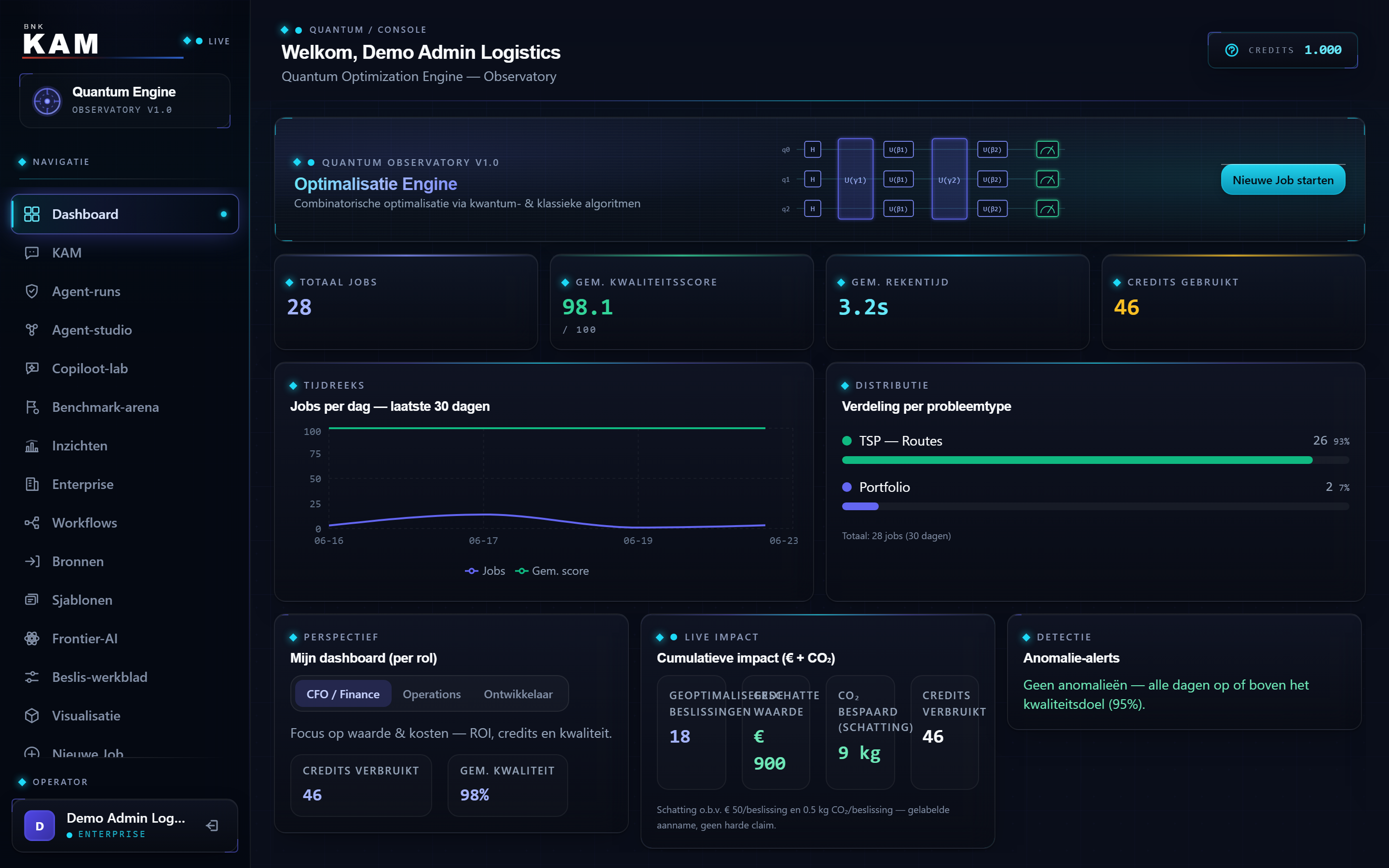Open the Workflows menu item
The width and height of the screenshot is (1389, 868).
pos(124,522)
